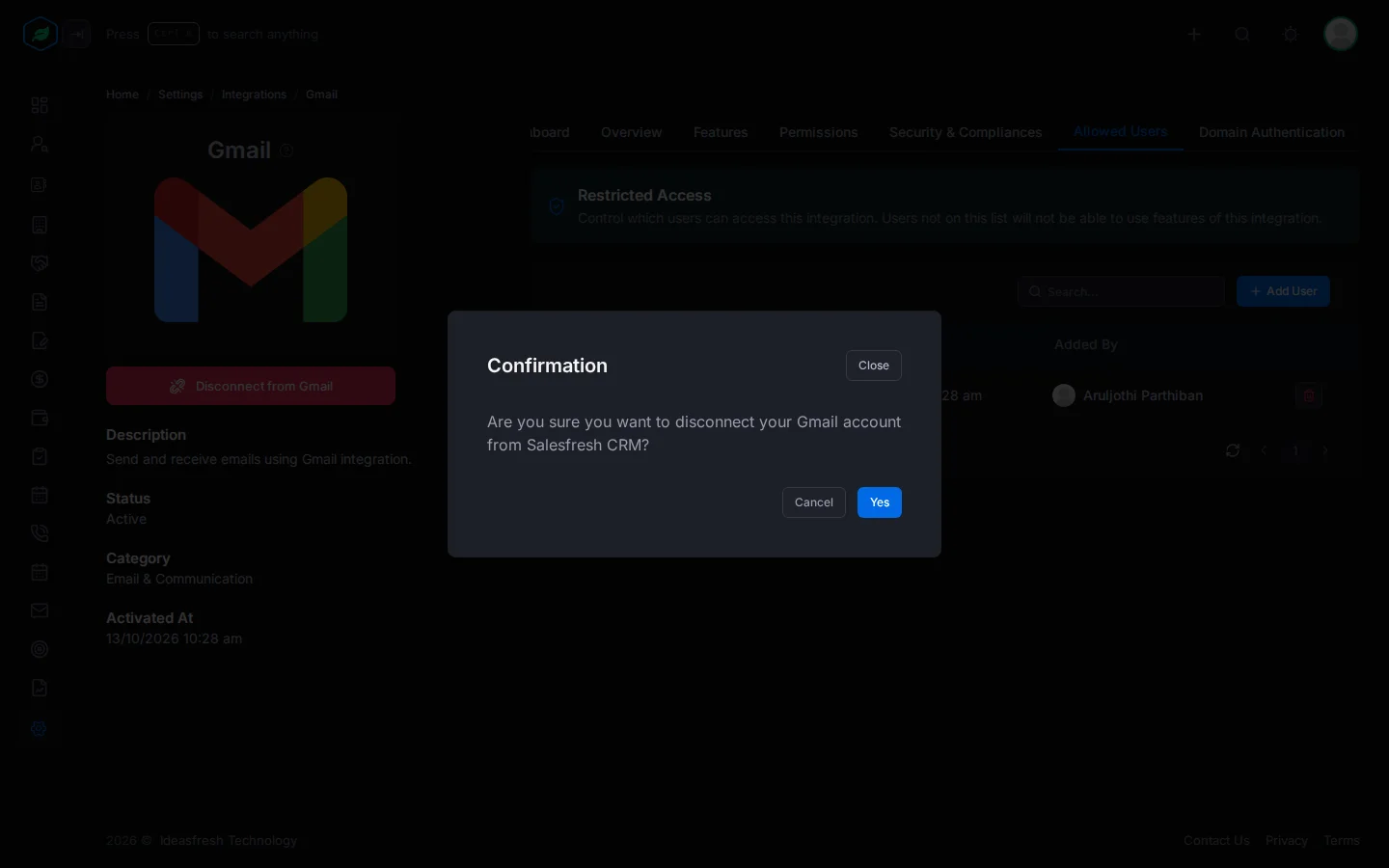Open the wallet icon in sidebar
The image size is (1389, 868).
(40, 418)
